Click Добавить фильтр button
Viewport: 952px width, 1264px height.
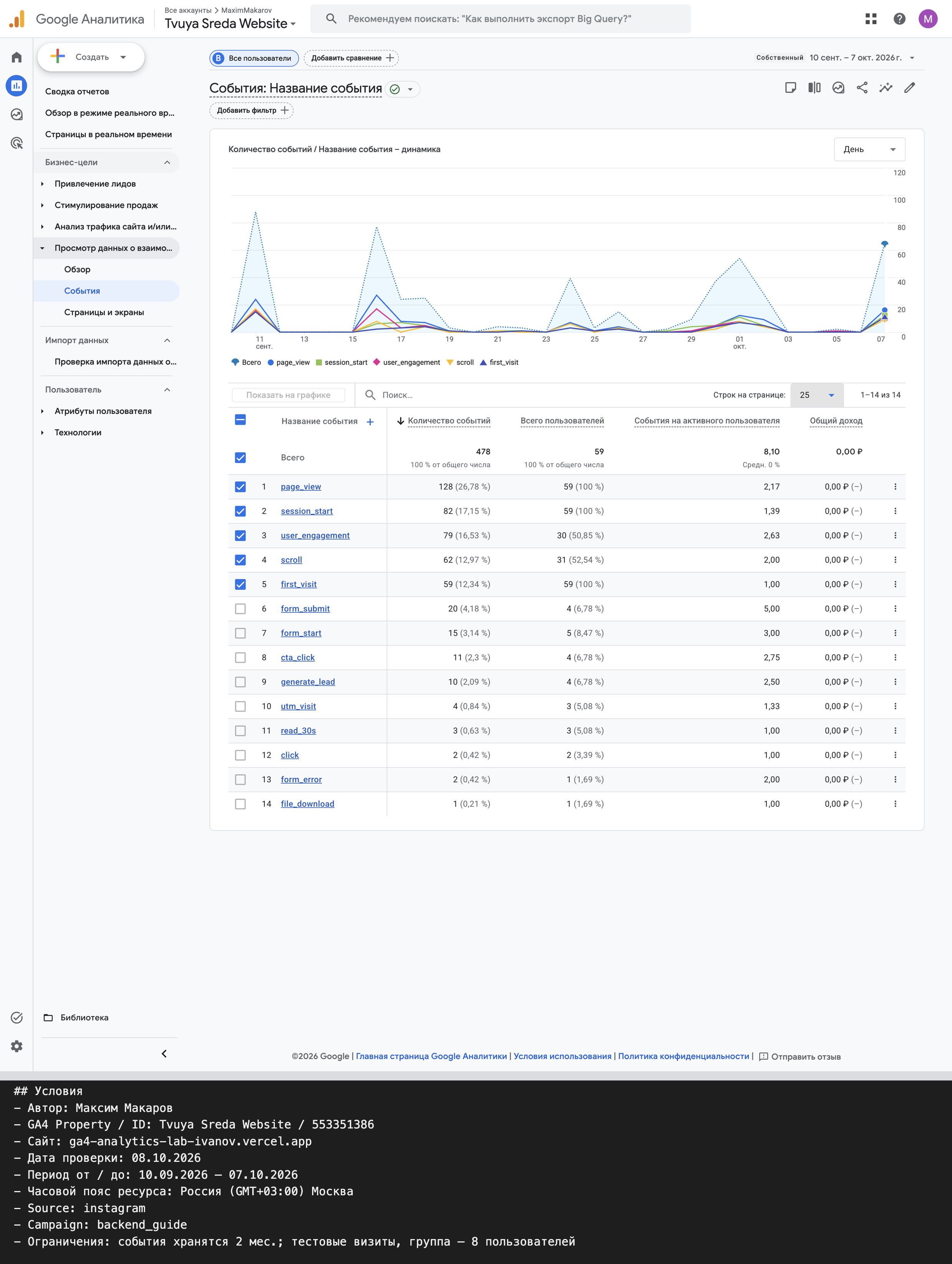(x=251, y=110)
